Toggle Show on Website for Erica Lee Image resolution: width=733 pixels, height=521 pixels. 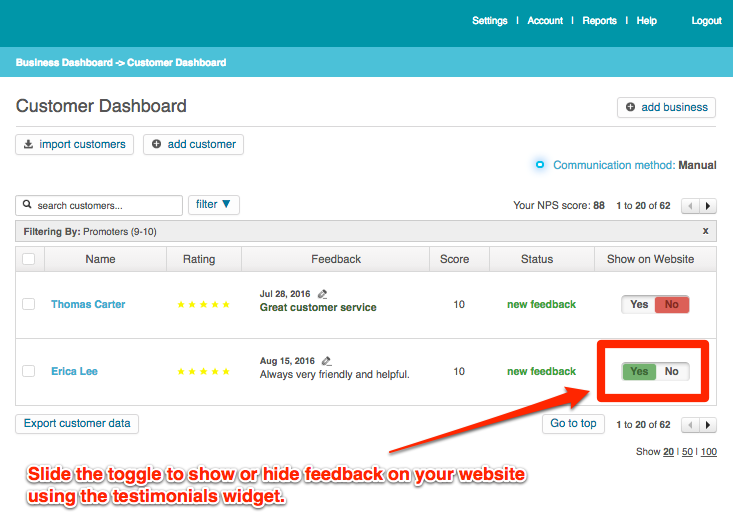(x=655, y=371)
